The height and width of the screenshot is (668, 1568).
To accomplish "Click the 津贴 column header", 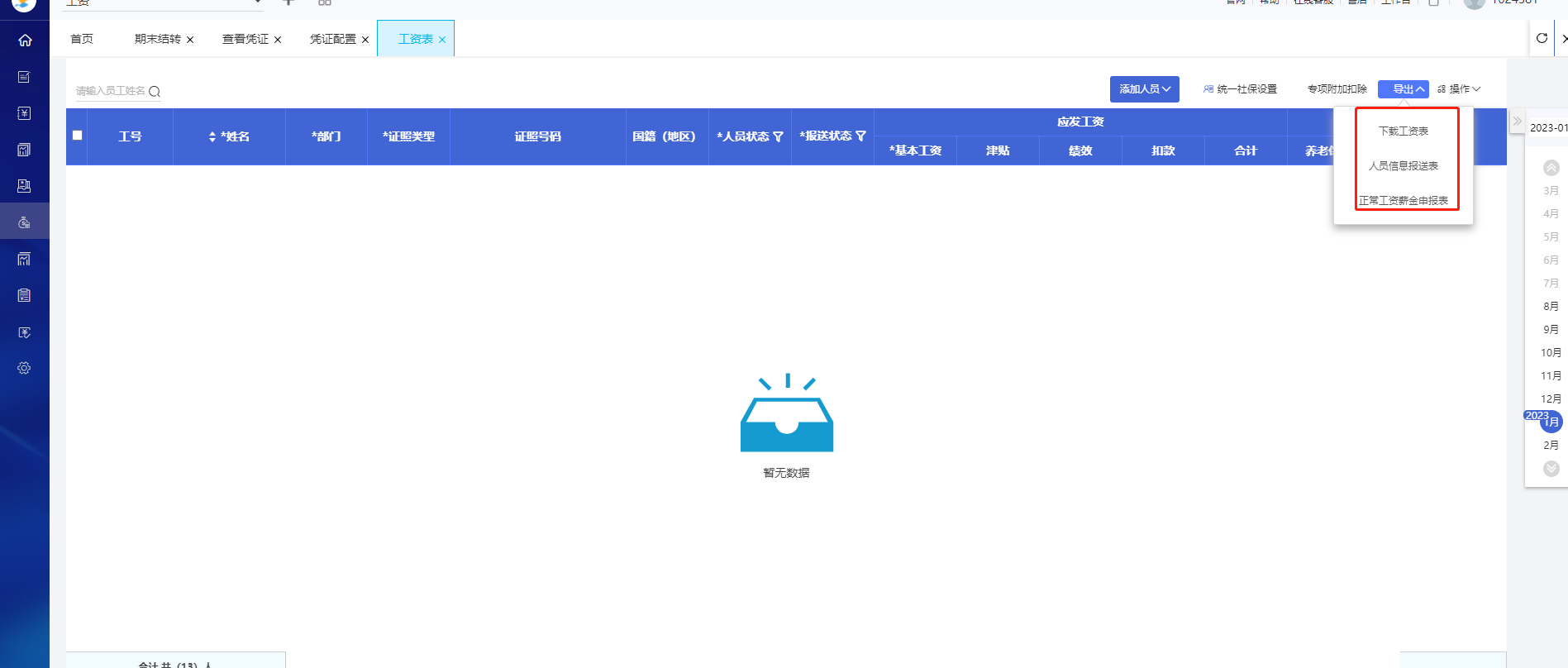I will pos(998,150).
